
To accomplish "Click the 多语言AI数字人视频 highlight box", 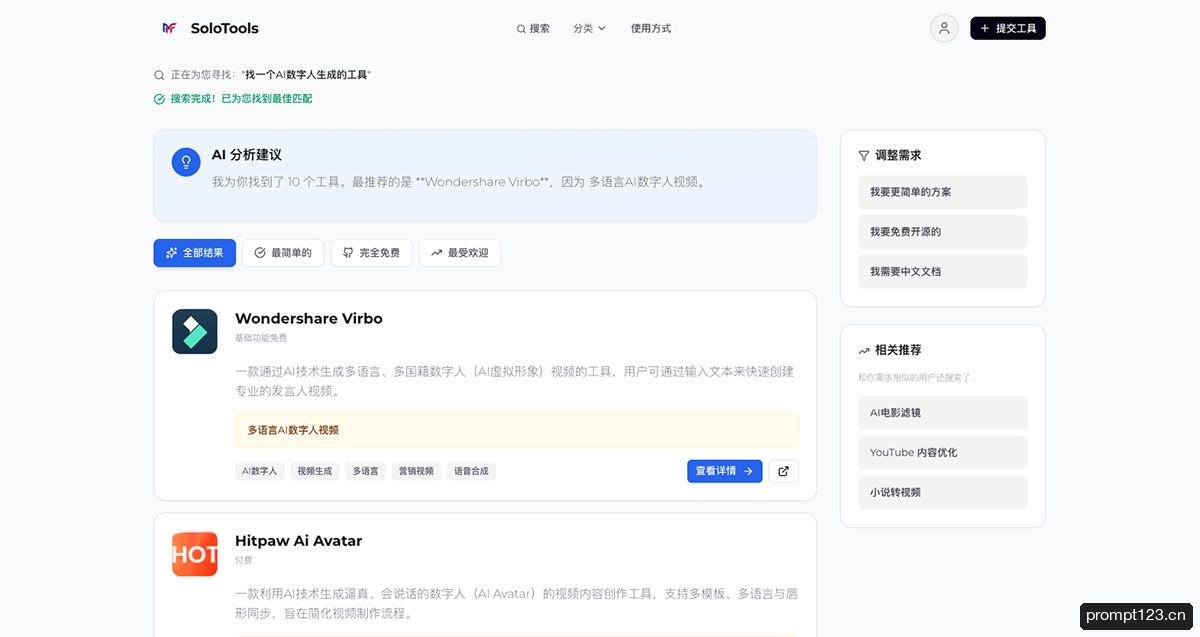I will click(x=517, y=430).
